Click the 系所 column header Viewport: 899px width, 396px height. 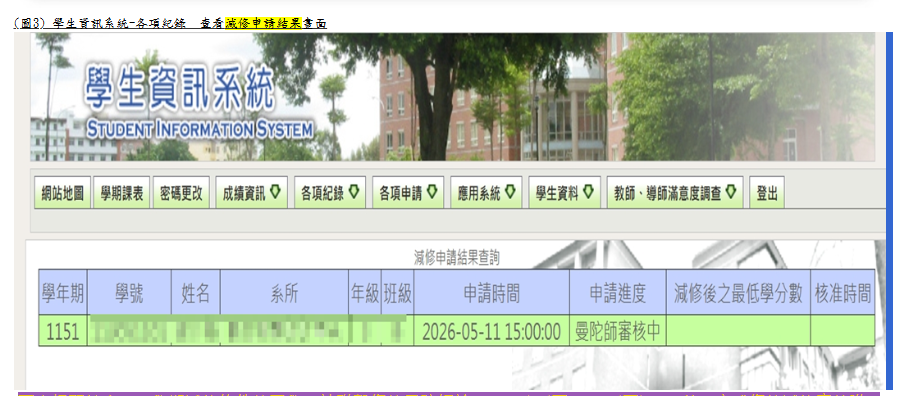click(284, 292)
